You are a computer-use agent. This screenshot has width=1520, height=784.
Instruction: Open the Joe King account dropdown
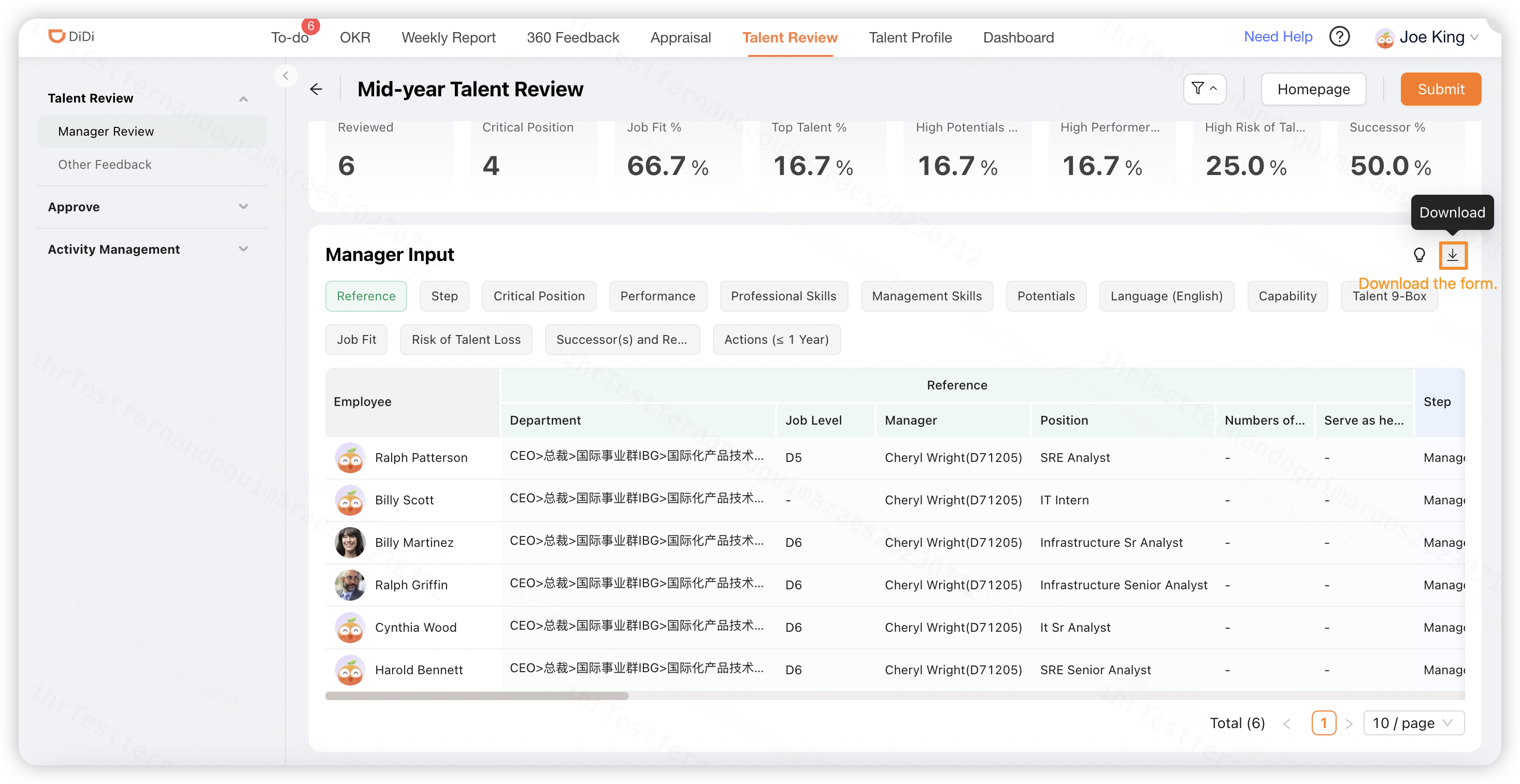(x=1428, y=38)
